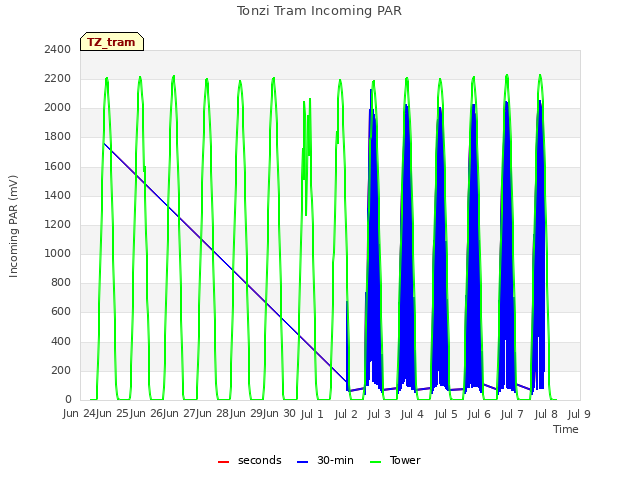Click the 1600 y-axis tick label
The width and height of the screenshot is (640, 480).
point(58,166)
